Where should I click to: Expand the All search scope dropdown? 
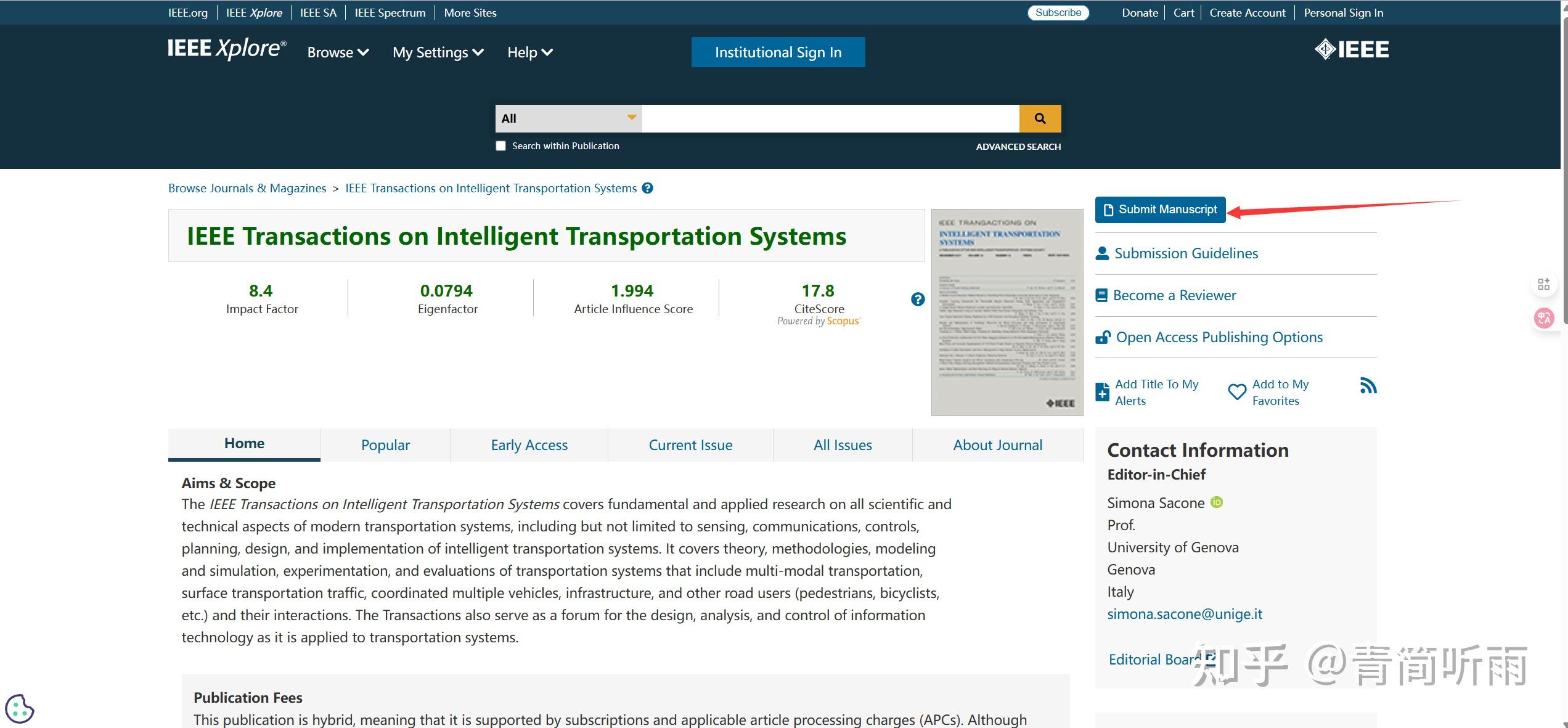pos(568,118)
